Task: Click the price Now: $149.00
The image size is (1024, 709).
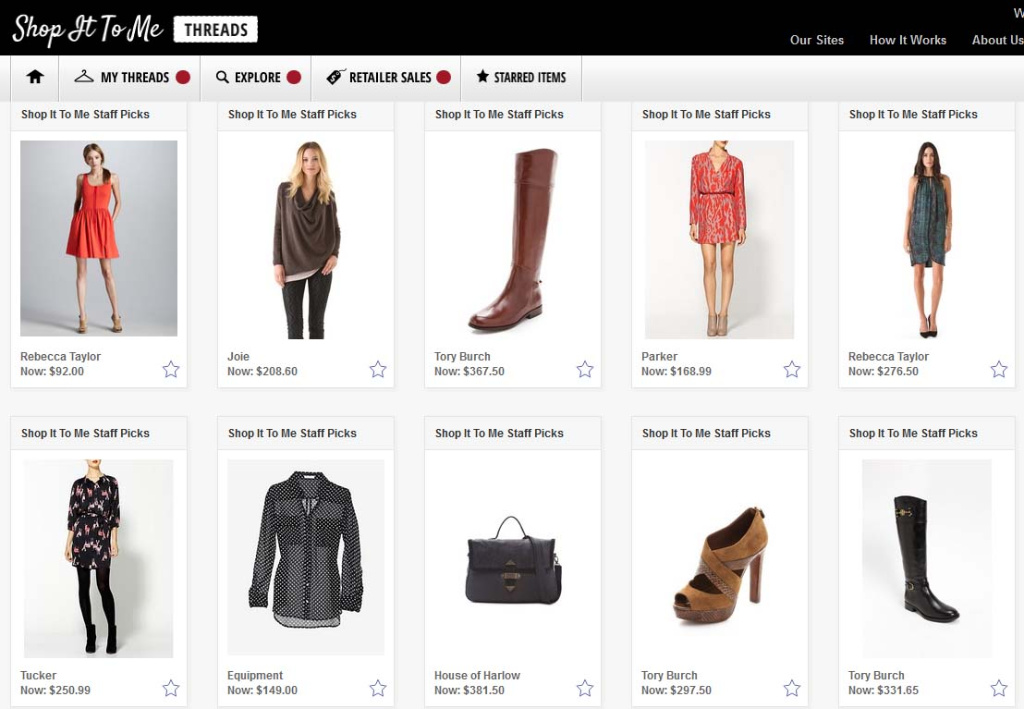Action: click(x=262, y=690)
